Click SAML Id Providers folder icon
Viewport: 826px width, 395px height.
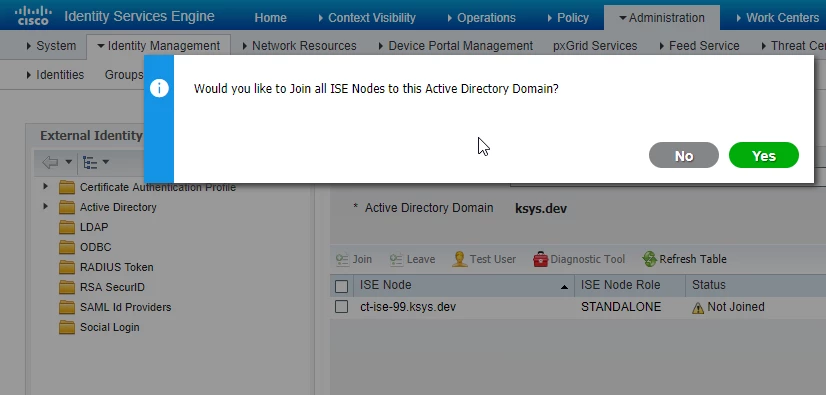(67, 308)
